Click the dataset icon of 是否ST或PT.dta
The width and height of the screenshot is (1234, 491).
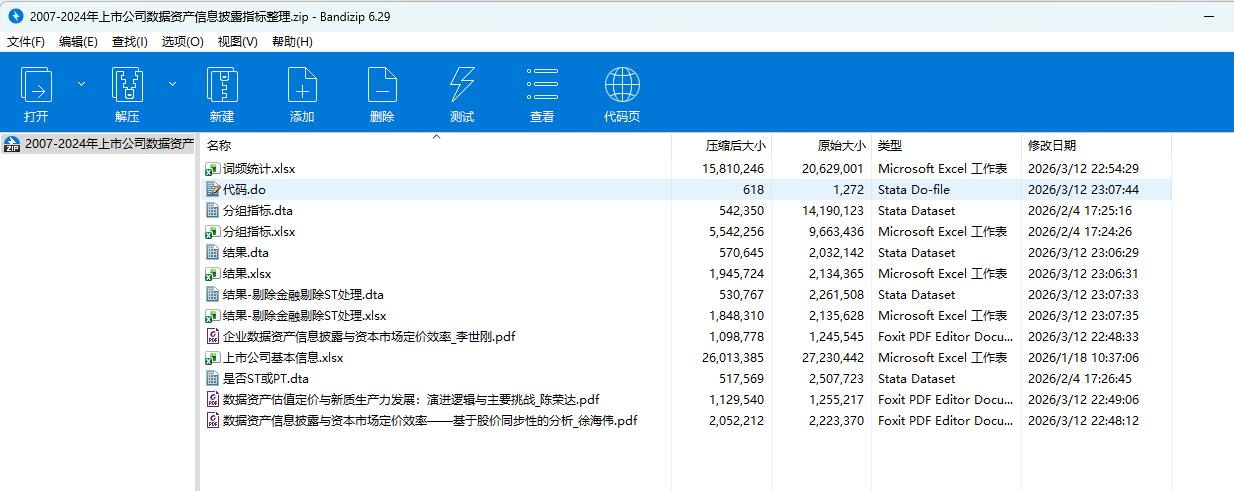point(212,379)
